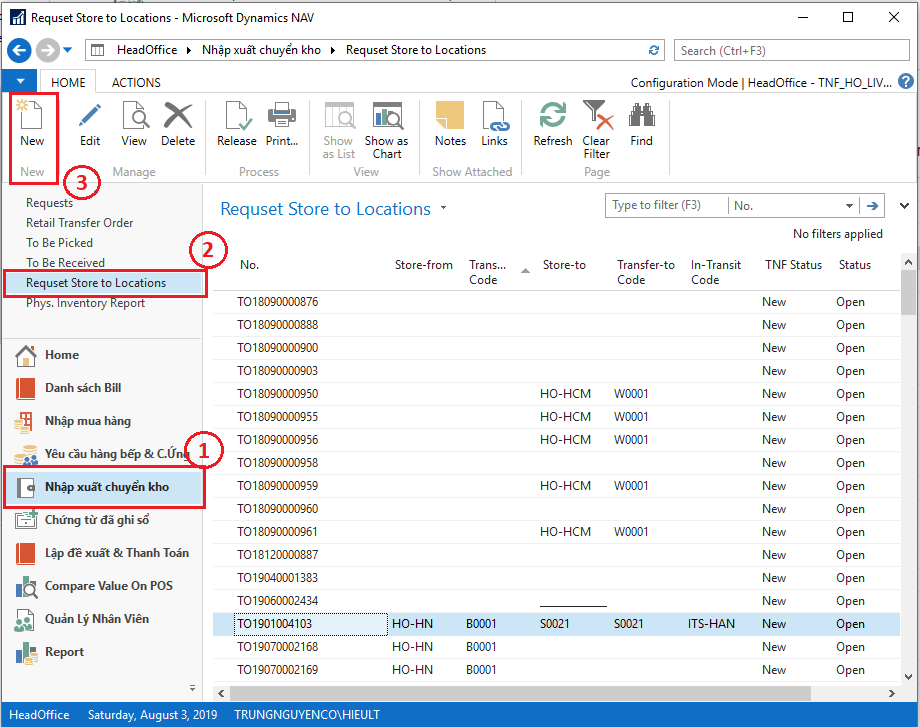Open the navigation history dropdown arrow

67,50
